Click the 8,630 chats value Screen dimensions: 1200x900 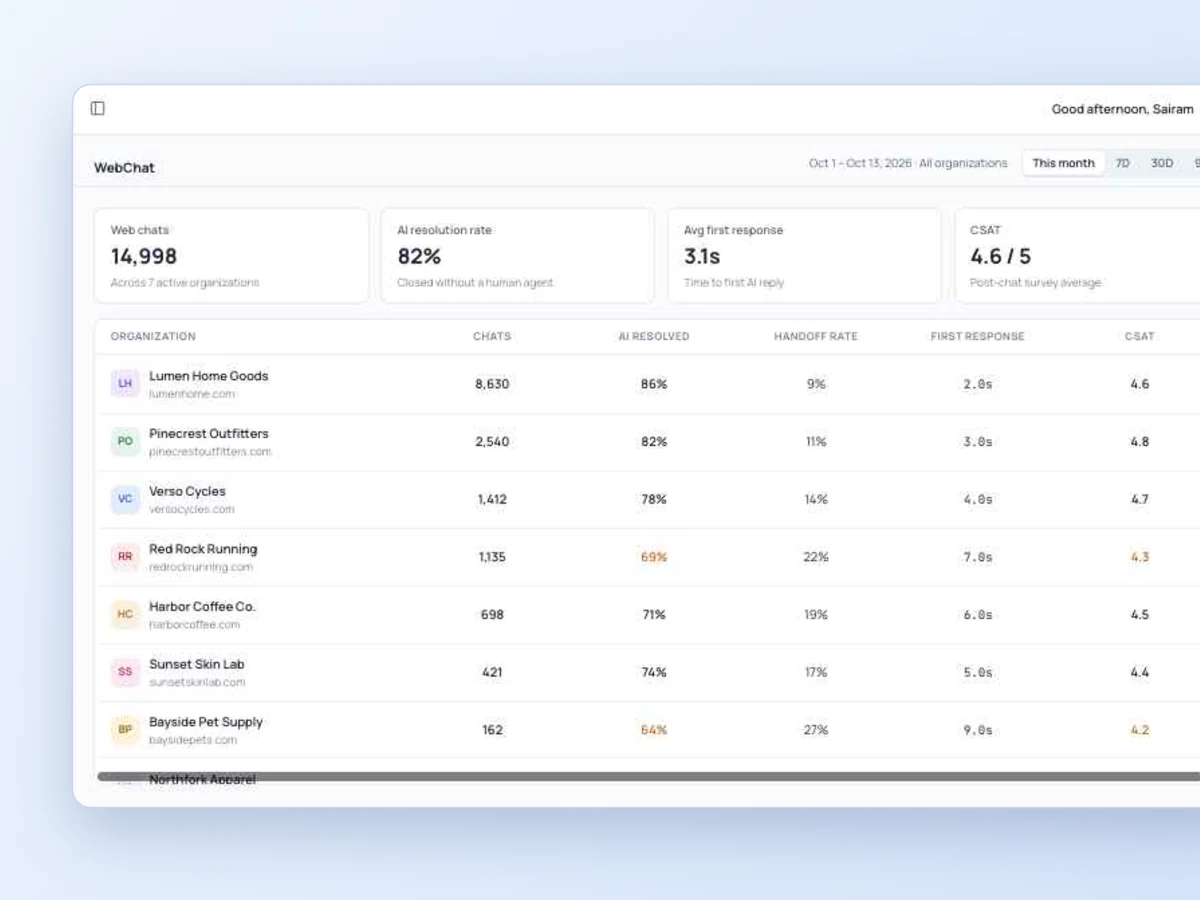click(492, 384)
